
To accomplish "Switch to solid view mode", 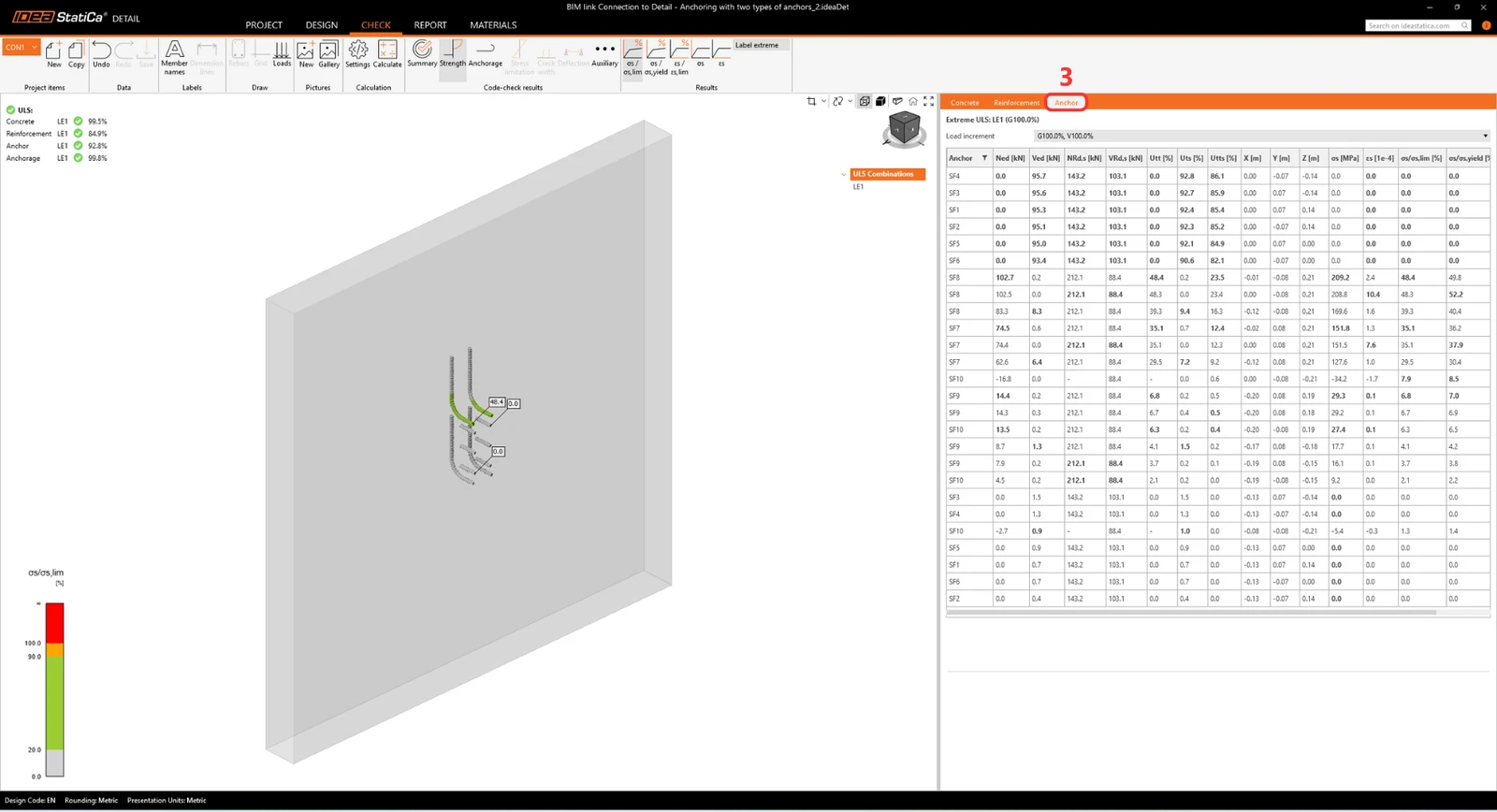I will (x=880, y=101).
